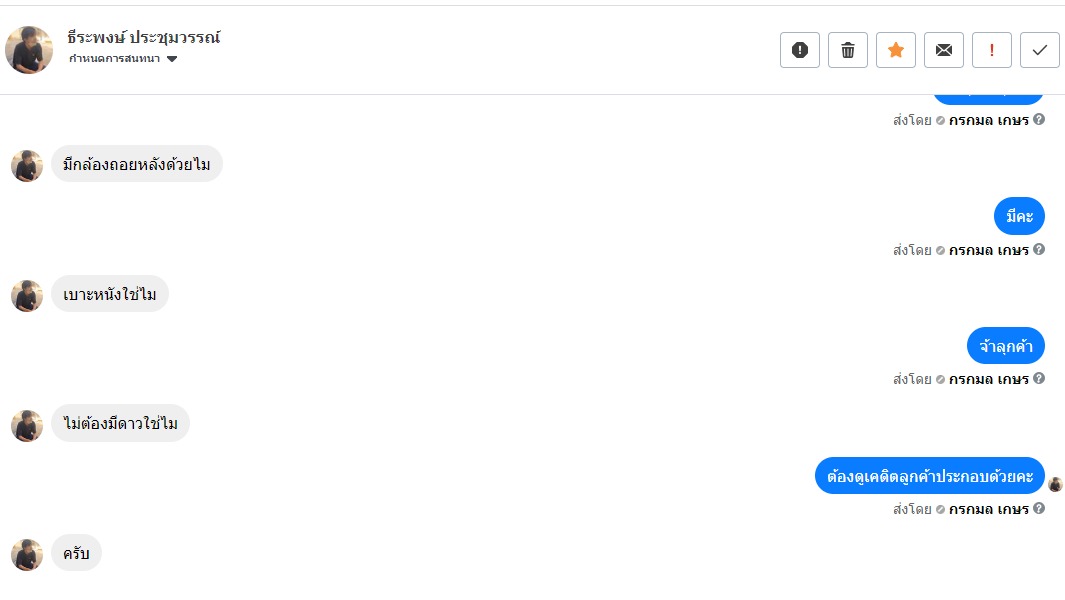This screenshot has height=600, width=1065.
Task: Click help icon under จ้าลูกค้า message
Action: (1039, 379)
